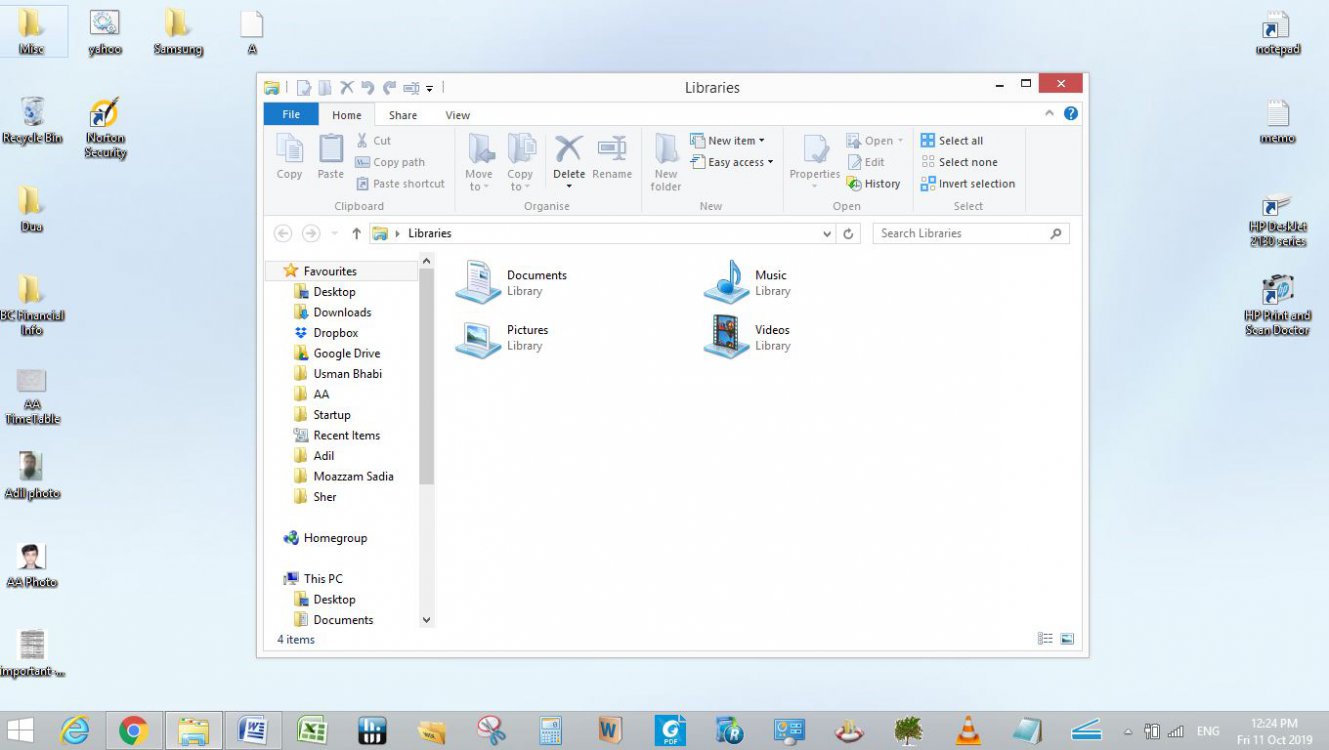Switch to large icons view using status bar toggle

point(1066,638)
